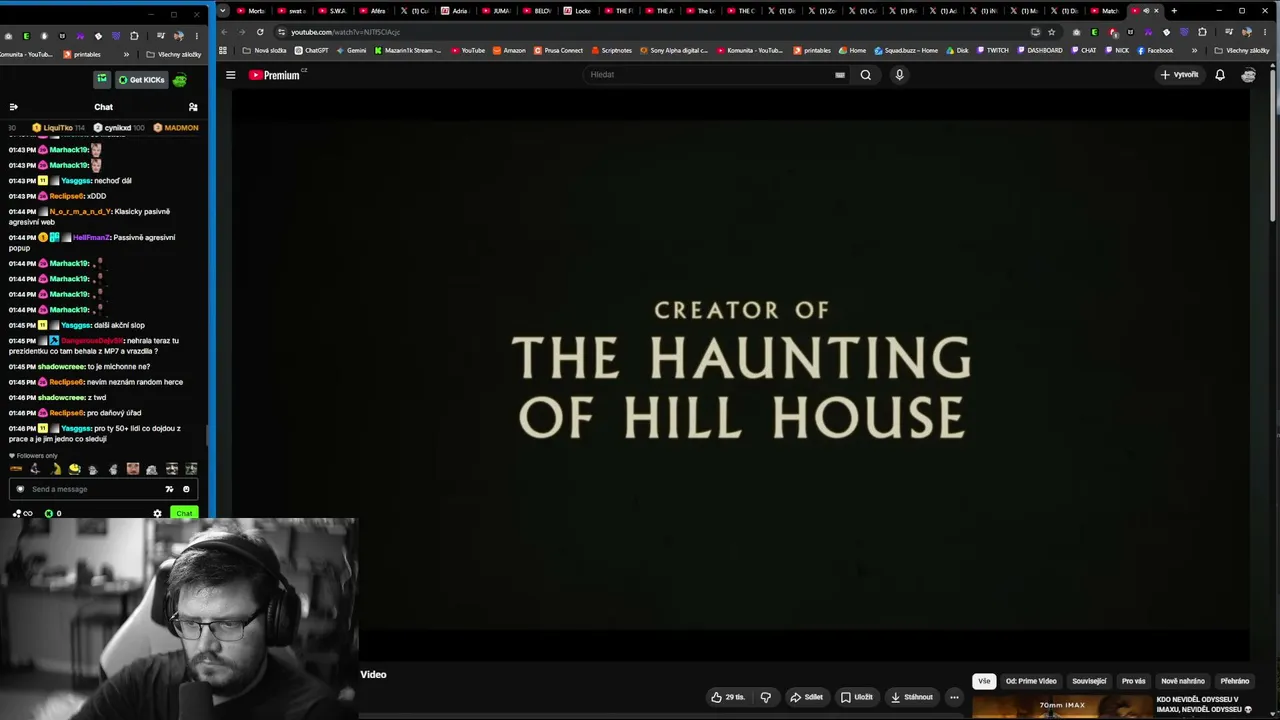Screen dimensions: 1280x720
Task: Click username Yasggss in nechoď dál message
Action: coord(76,181)
